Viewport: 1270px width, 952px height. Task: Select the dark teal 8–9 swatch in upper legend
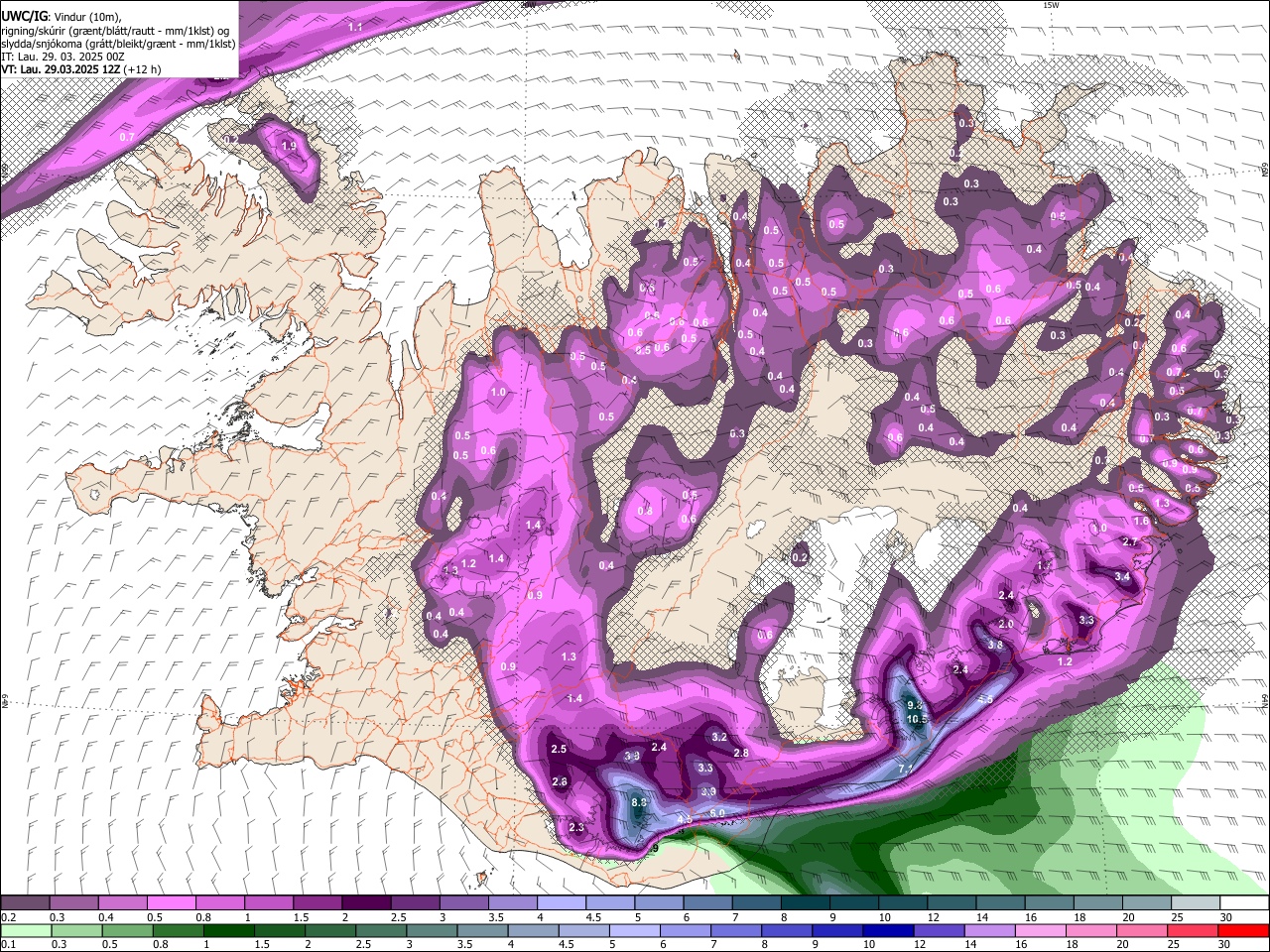806,902
